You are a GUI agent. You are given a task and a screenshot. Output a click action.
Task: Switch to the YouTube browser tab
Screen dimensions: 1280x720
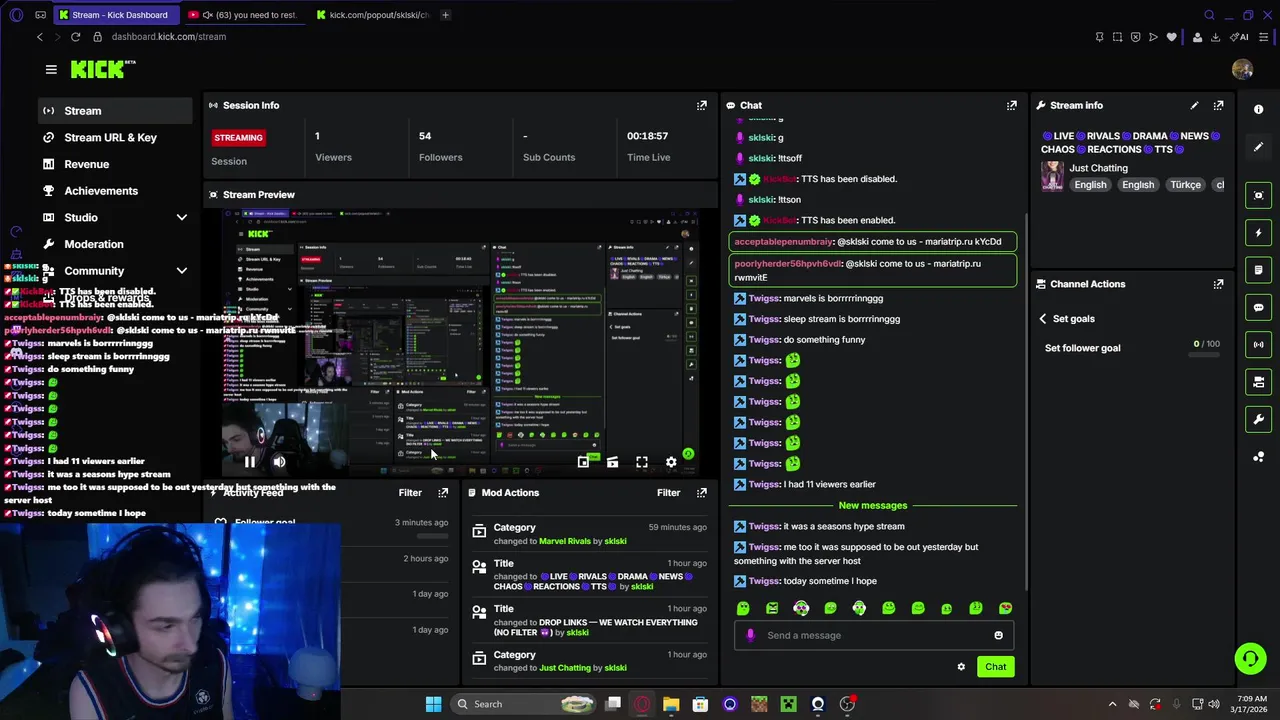pyautogui.click(x=243, y=15)
